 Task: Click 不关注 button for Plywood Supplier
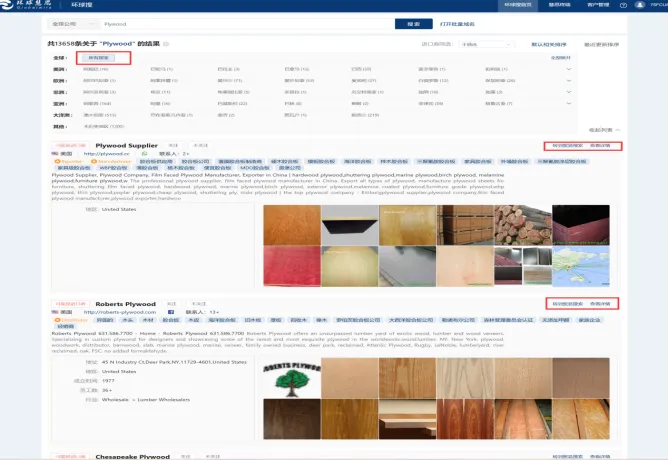tap(200, 146)
